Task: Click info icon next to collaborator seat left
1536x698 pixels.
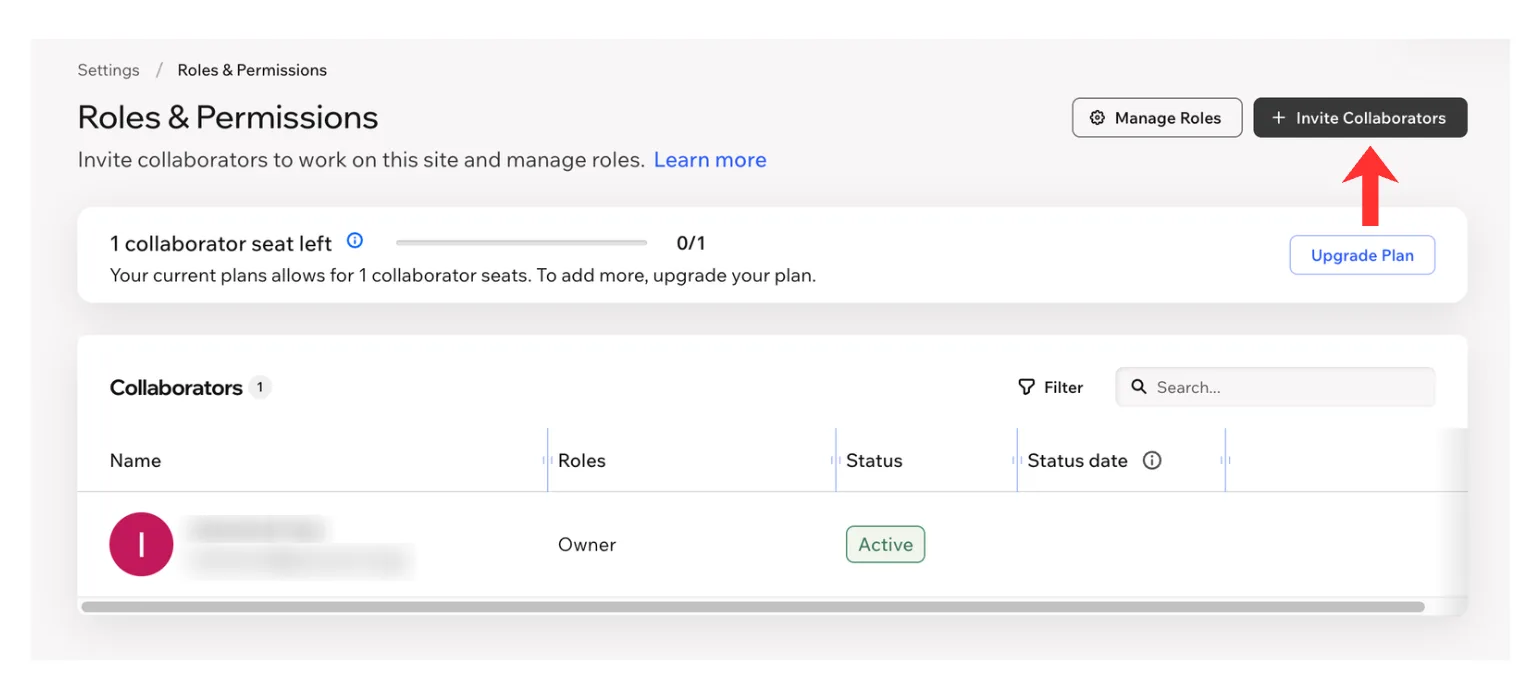Action: pyautogui.click(x=355, y=241)
